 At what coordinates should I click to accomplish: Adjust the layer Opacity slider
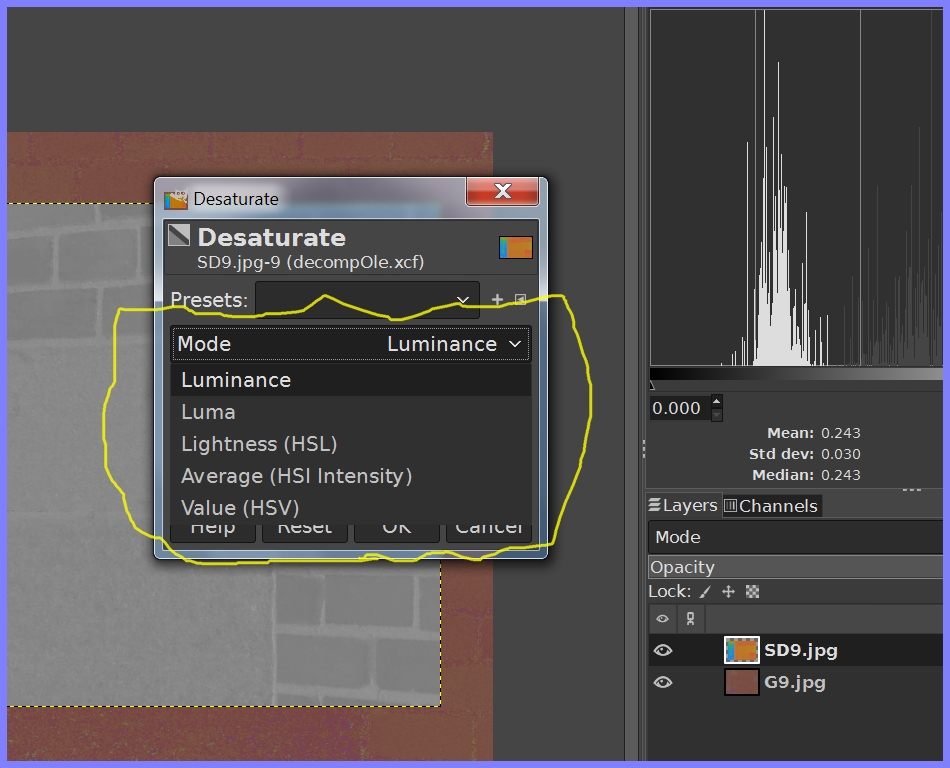pyautogui.click(x=795, y=567)
